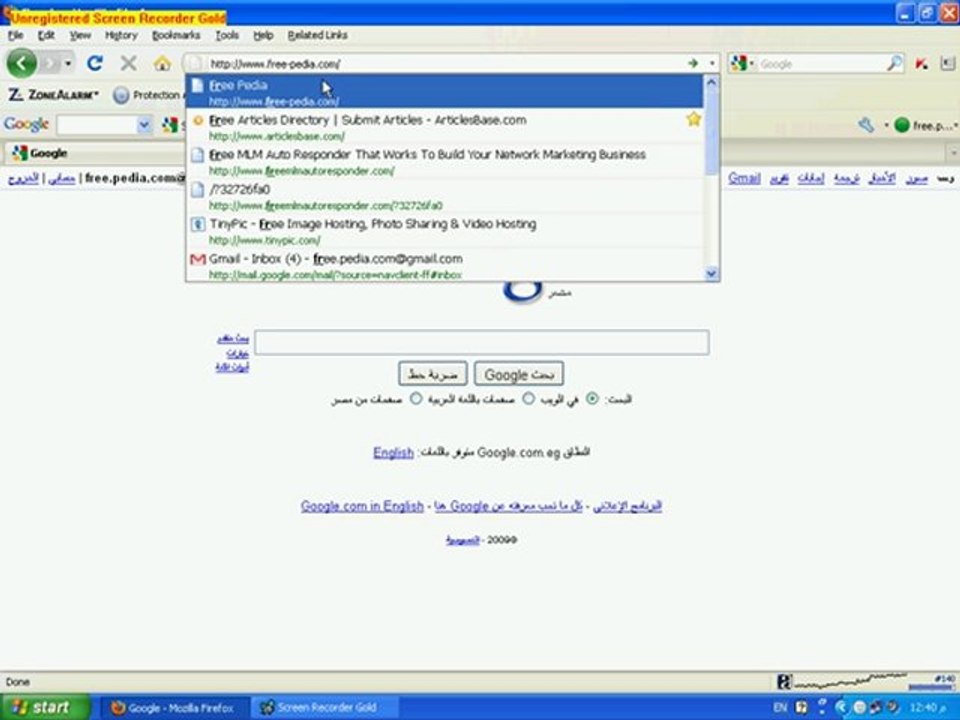Click the ZoneAlarm Protection button
This screenshot has height=720, width=960.
click(x=147, y=95)
